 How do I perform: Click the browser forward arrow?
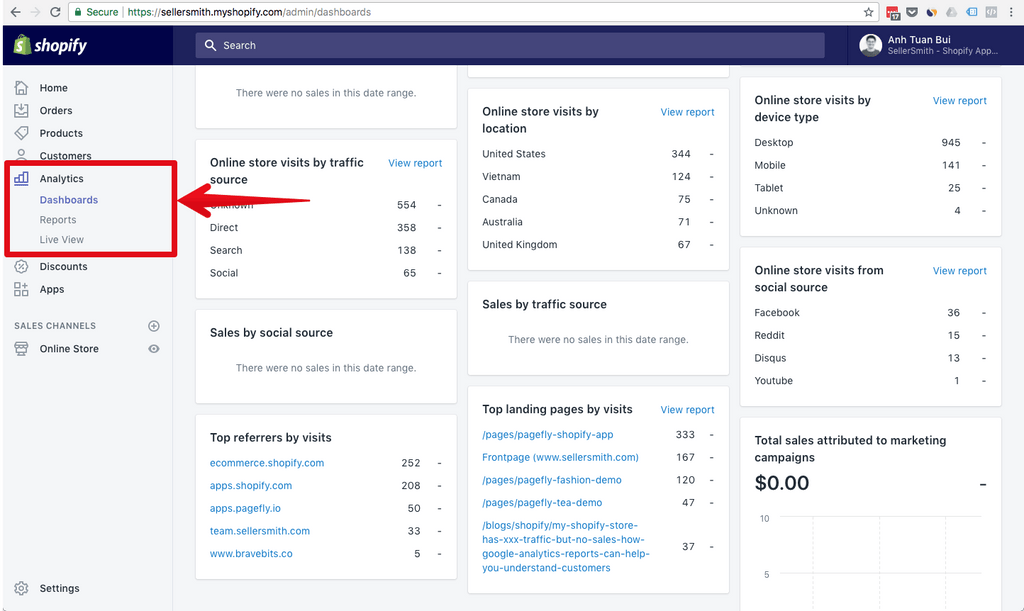[35, 12]
